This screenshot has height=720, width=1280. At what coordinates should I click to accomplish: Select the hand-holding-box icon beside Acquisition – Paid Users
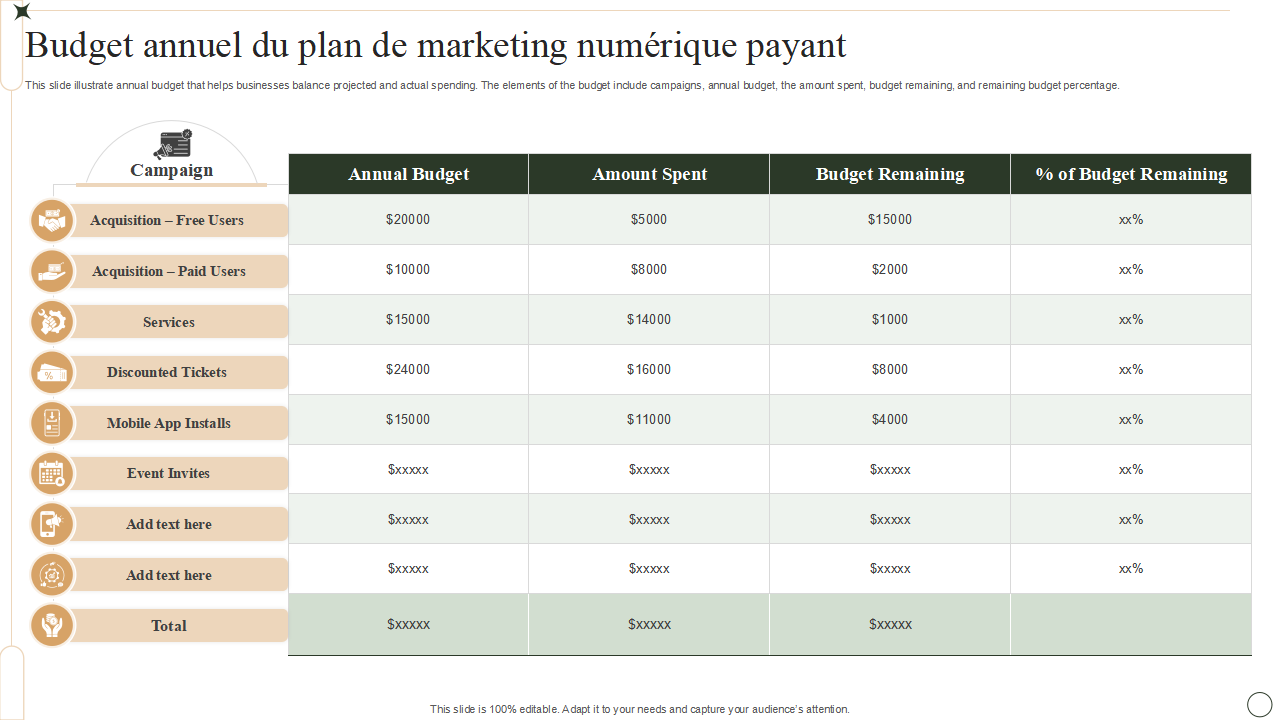pyautogui.click(x=52, y=271)
